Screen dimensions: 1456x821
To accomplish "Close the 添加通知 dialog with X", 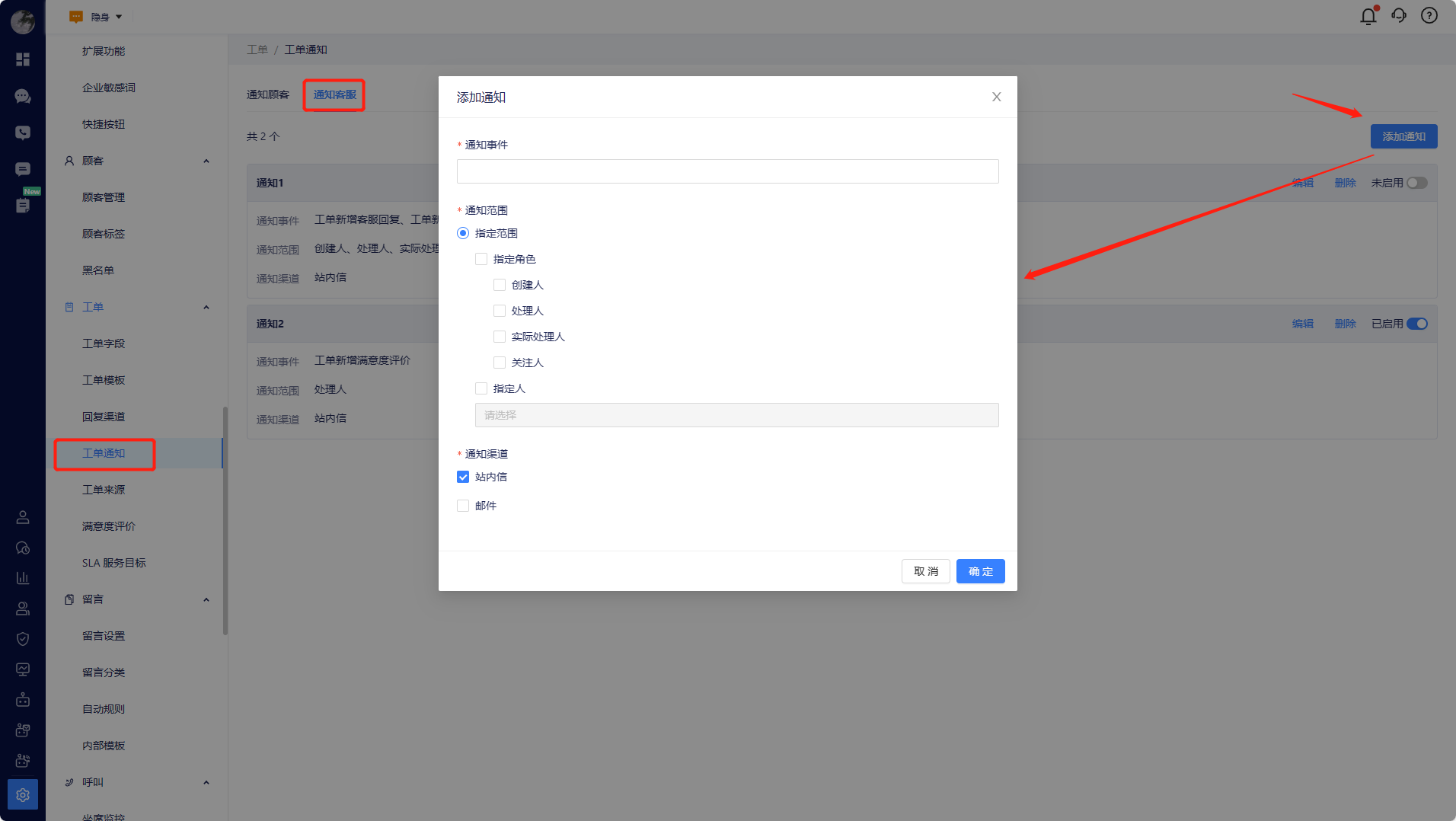I will [996, 97].
